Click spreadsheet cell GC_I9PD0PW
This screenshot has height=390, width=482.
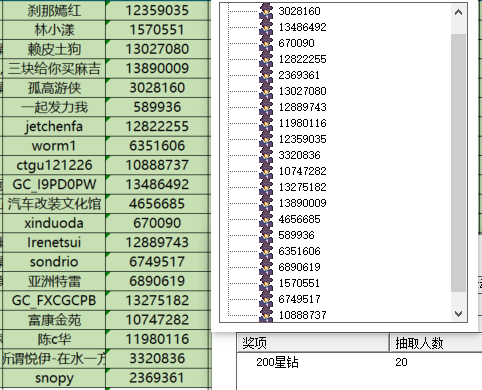pos(54,184)
